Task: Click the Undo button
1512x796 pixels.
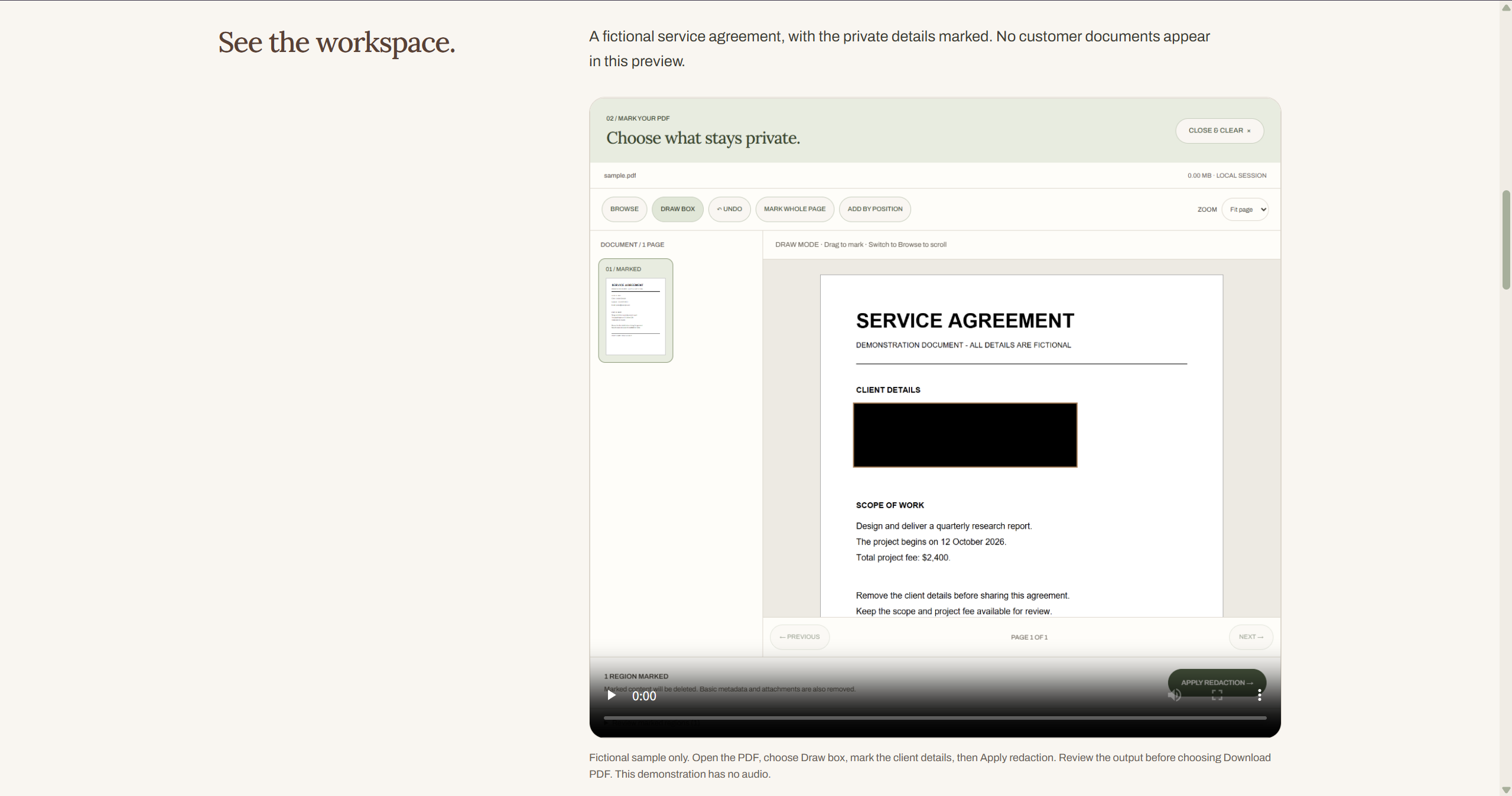Action: click(x=729, y=209)
